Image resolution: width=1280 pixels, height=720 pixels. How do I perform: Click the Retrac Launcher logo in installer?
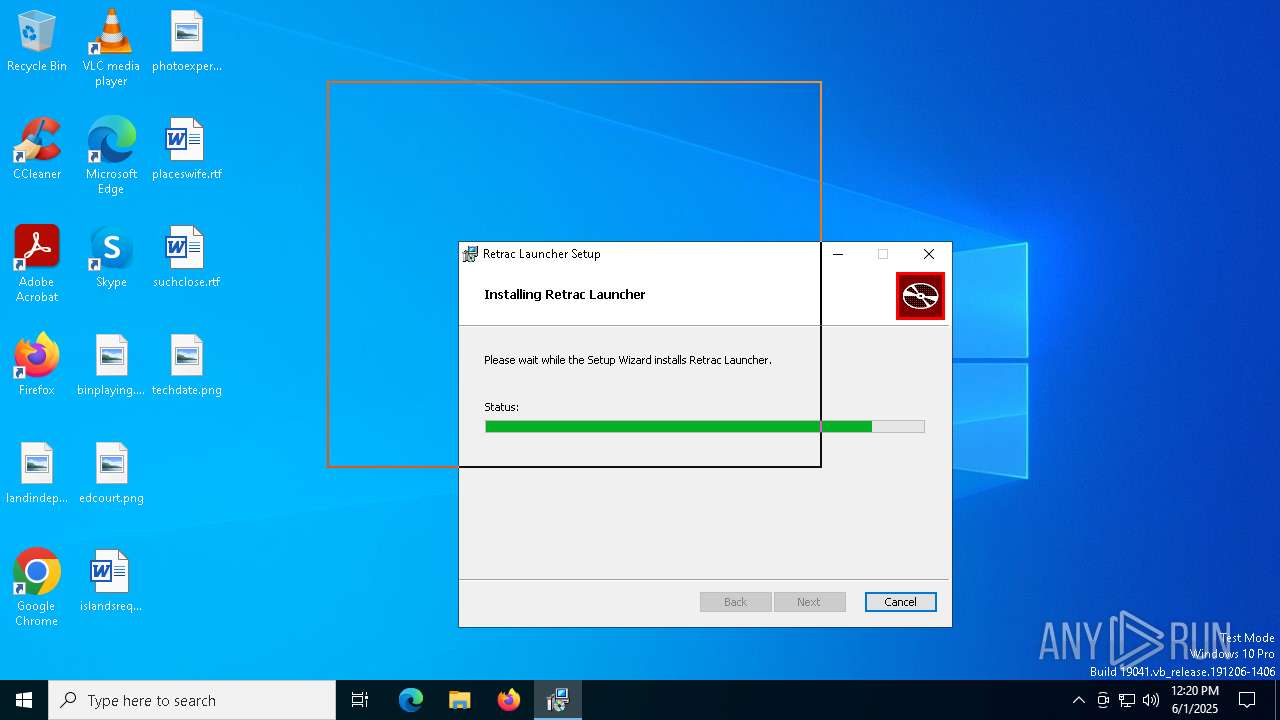(920, 296)
